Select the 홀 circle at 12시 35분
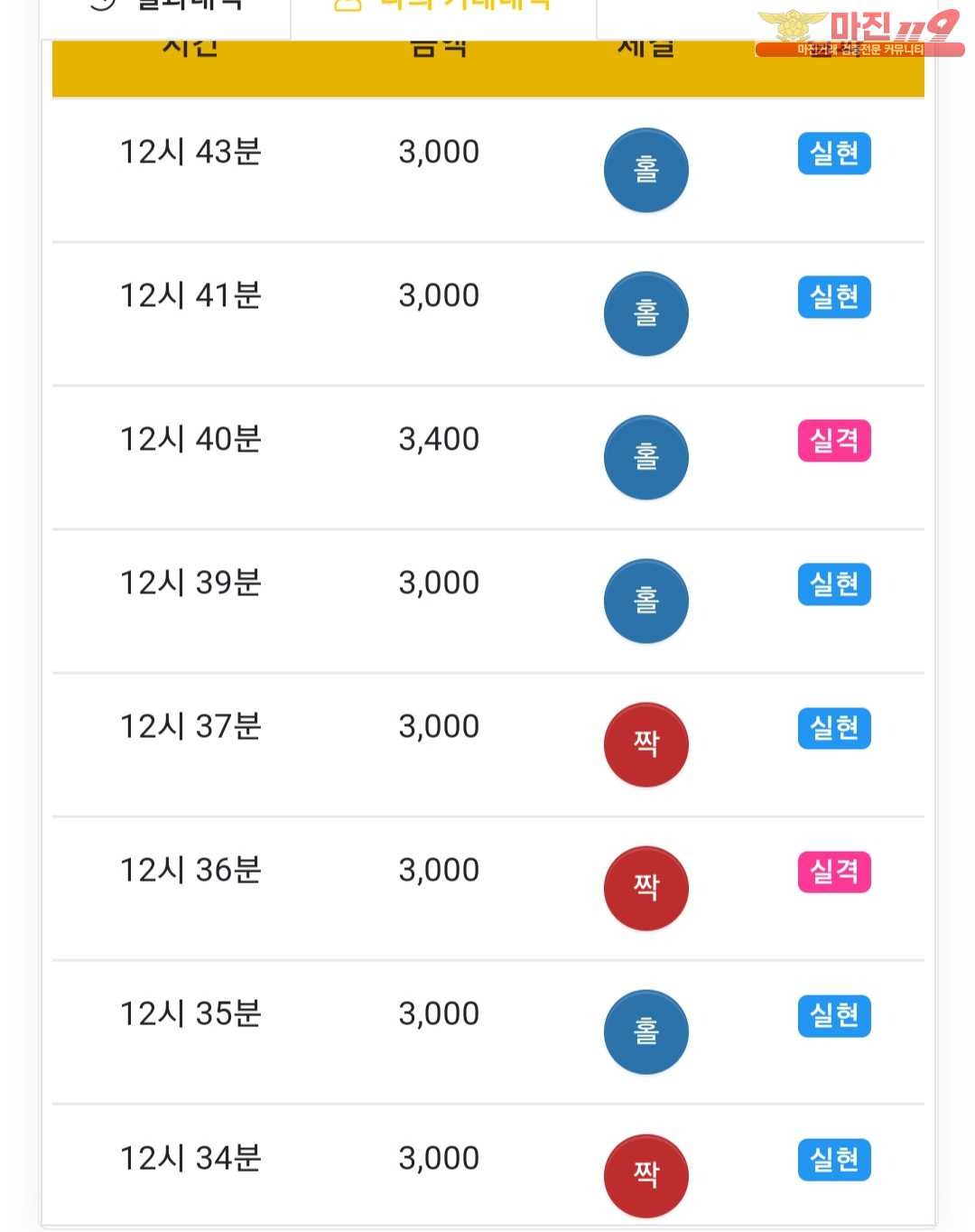The height and width of the screenshot is (1232, 975). [645, 1032]
